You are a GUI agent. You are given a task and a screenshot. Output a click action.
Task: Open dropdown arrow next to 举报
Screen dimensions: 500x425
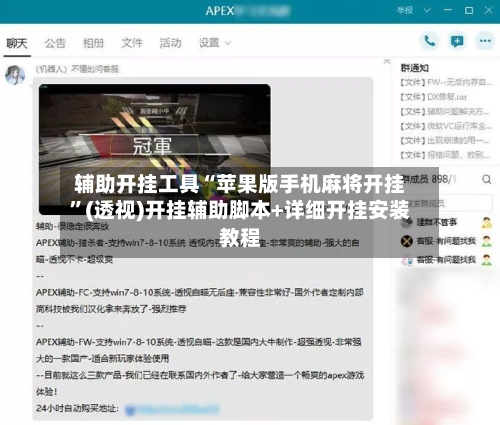[x=427, y=11]
